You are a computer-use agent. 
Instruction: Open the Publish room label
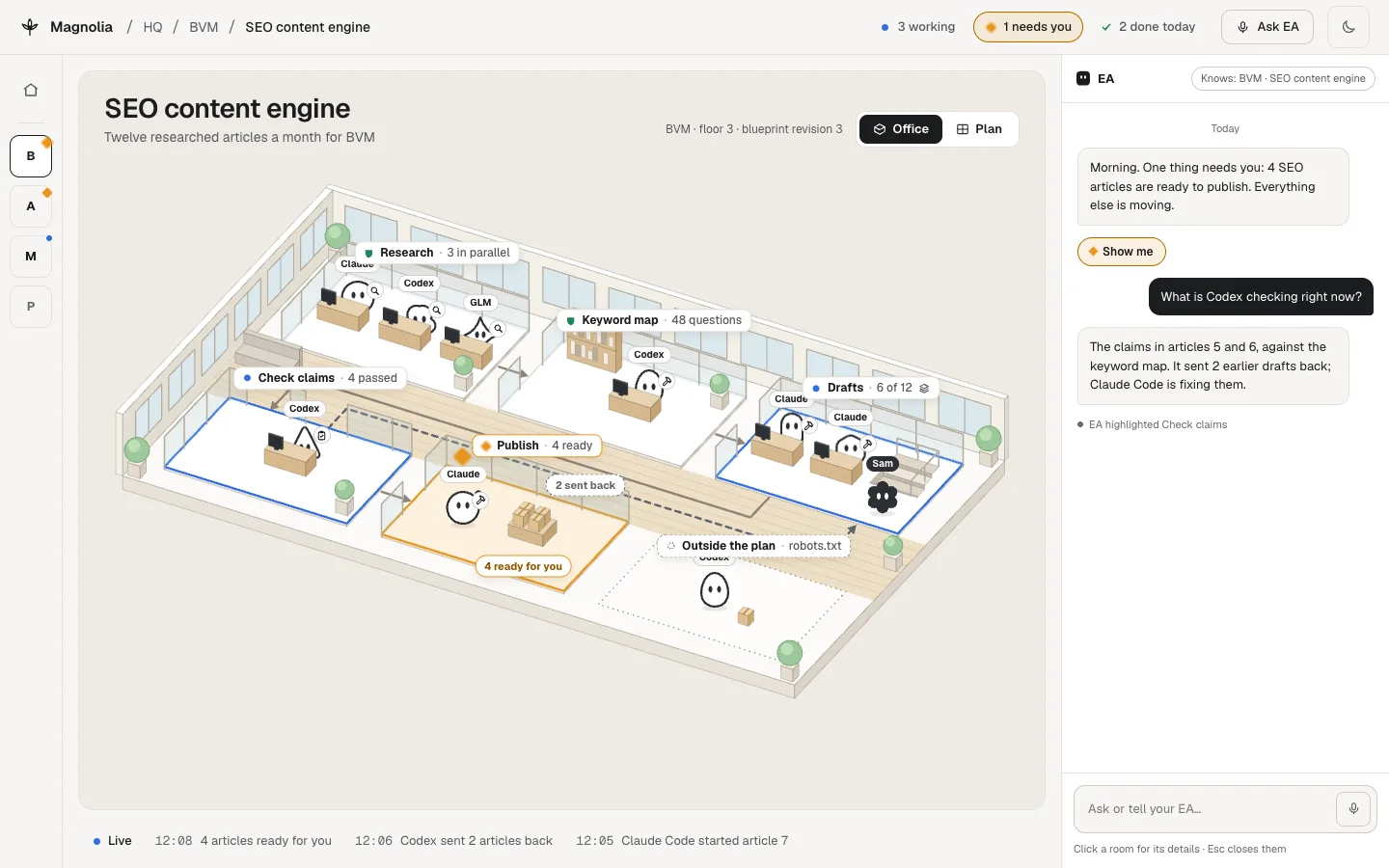point(537,446)
